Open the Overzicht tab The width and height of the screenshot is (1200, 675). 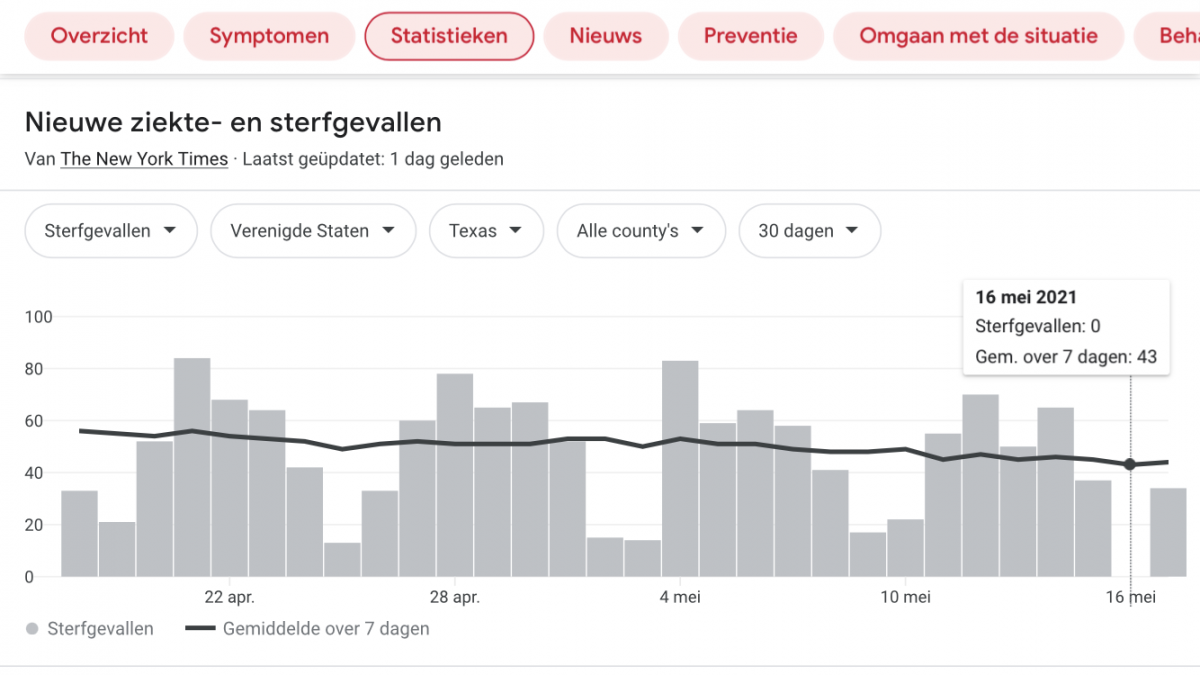pos(99,36)
